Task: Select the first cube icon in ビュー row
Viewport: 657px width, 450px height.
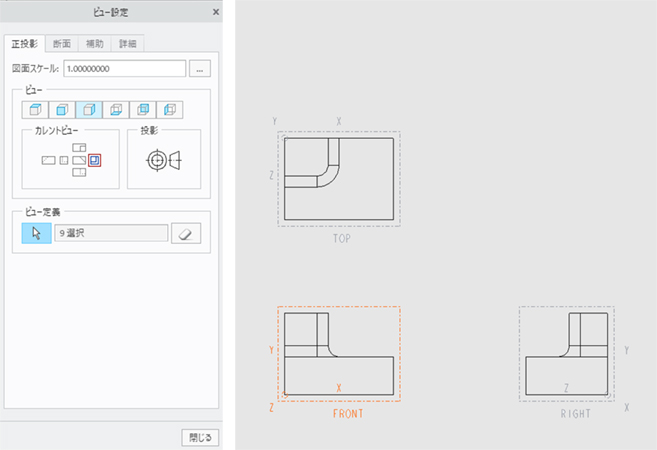Action: click(35, 109)
